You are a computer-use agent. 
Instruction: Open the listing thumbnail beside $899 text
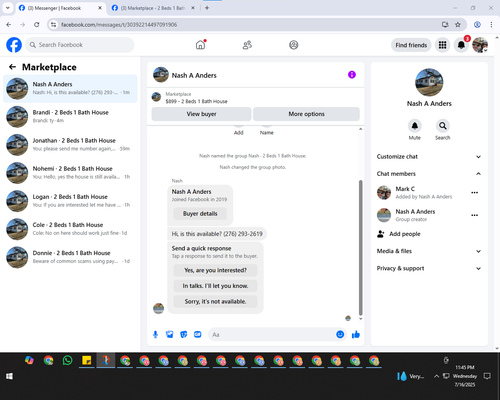pos(156,97)
